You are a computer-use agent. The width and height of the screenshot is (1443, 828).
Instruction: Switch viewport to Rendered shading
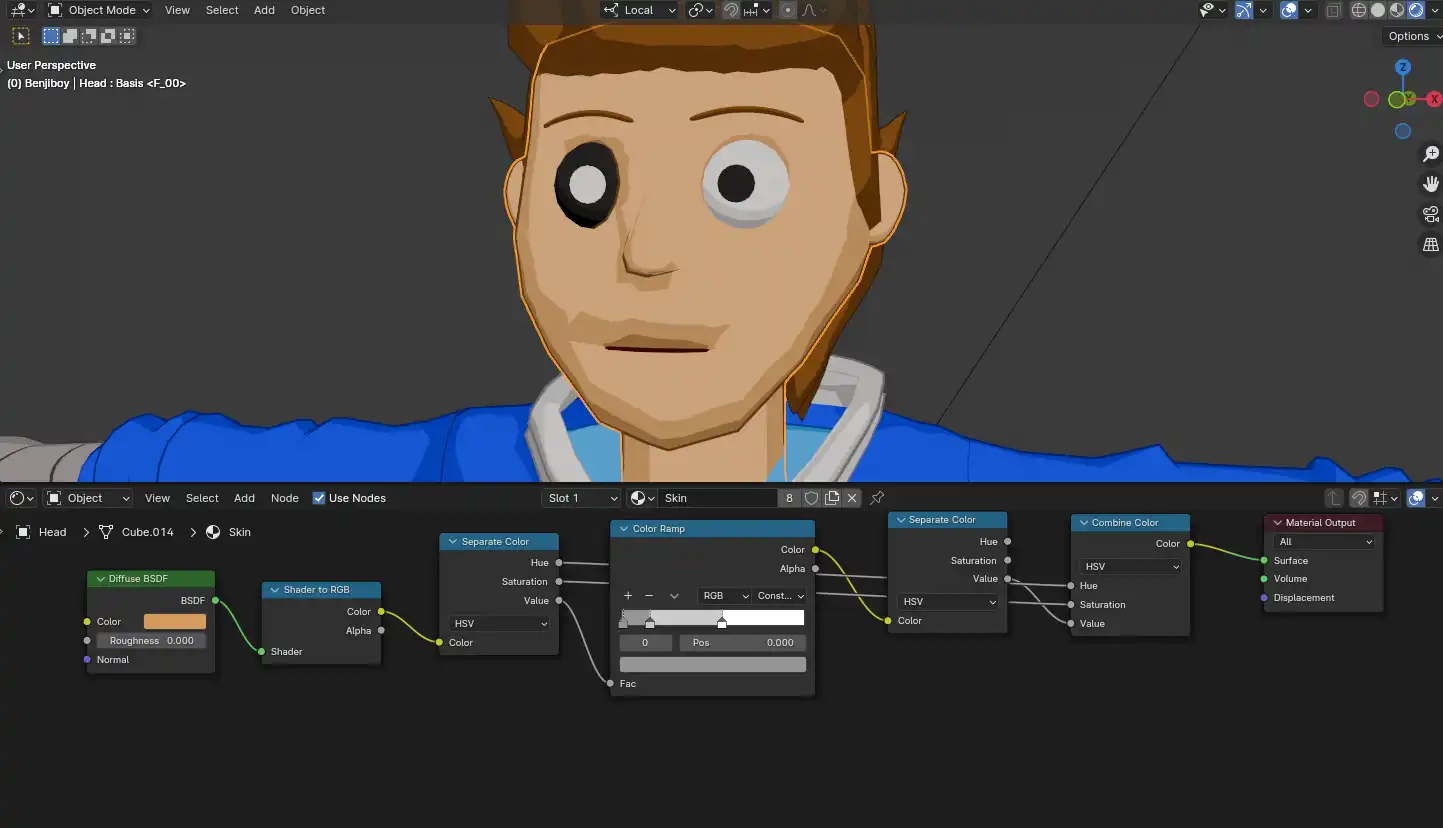[x=1416, y=10]
